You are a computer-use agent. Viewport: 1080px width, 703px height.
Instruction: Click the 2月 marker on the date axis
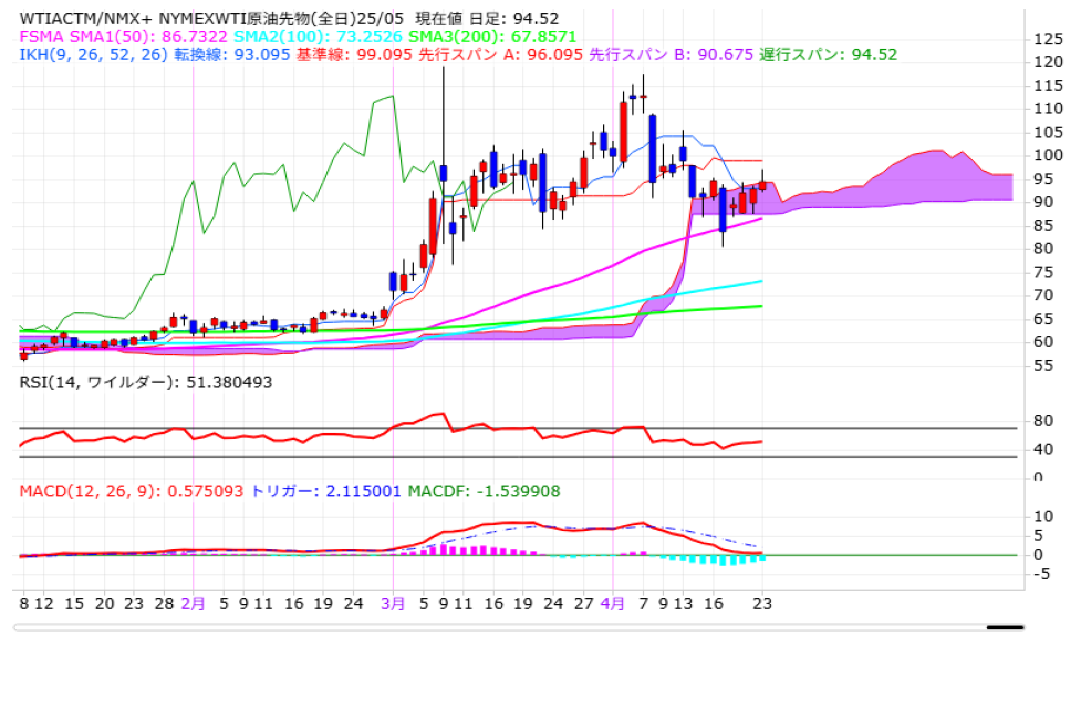pyautogui.click(x=194, y=604)
